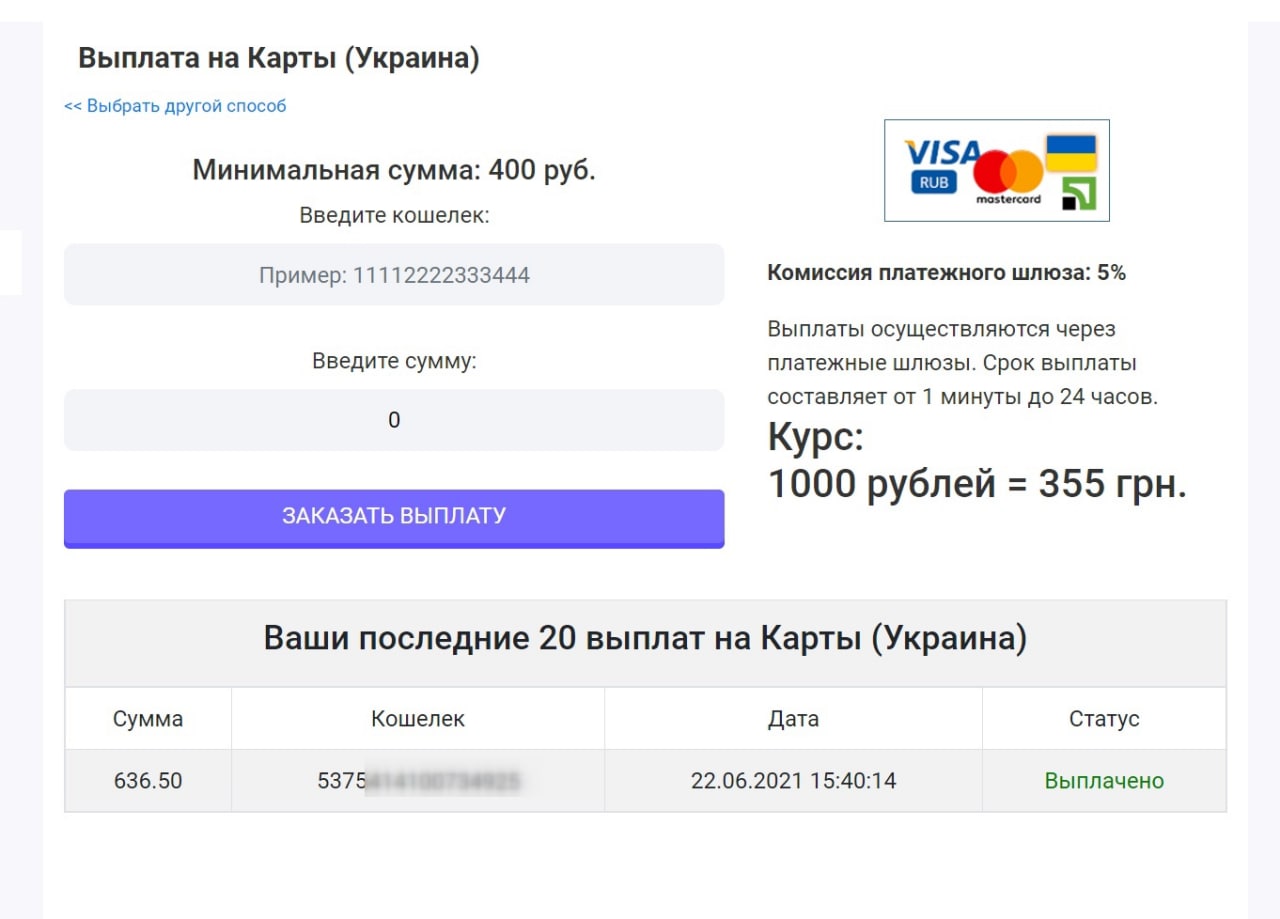
Task: Click the Сумма column header
Action: tap(147, 718)
